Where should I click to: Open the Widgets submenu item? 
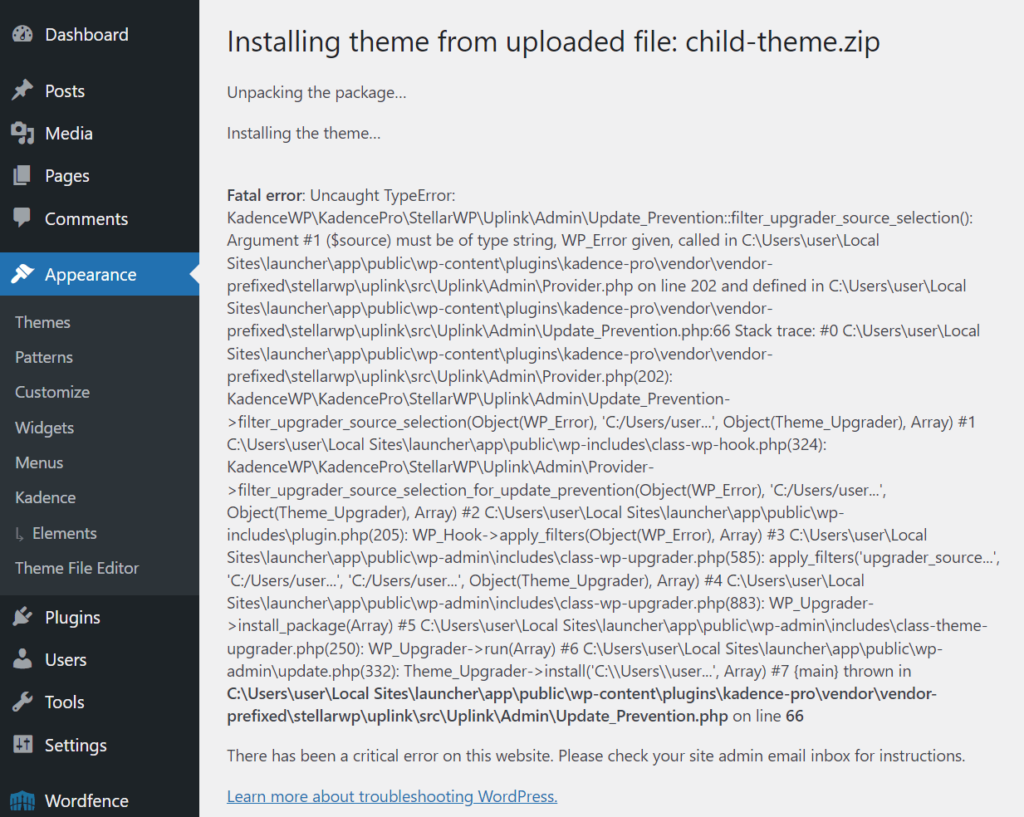click(44, 428)
